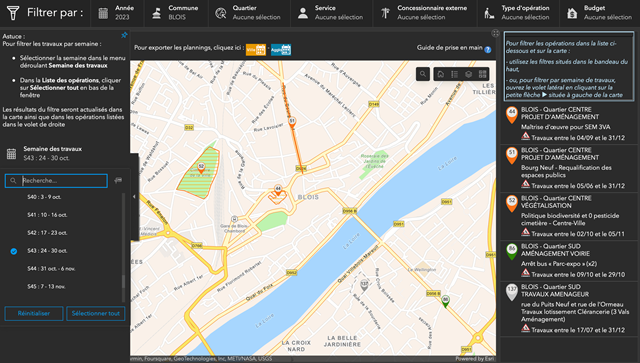This screenshot has height=363, width=640.
Task: Open the Année filter dropdown
Action: point(117,13)
